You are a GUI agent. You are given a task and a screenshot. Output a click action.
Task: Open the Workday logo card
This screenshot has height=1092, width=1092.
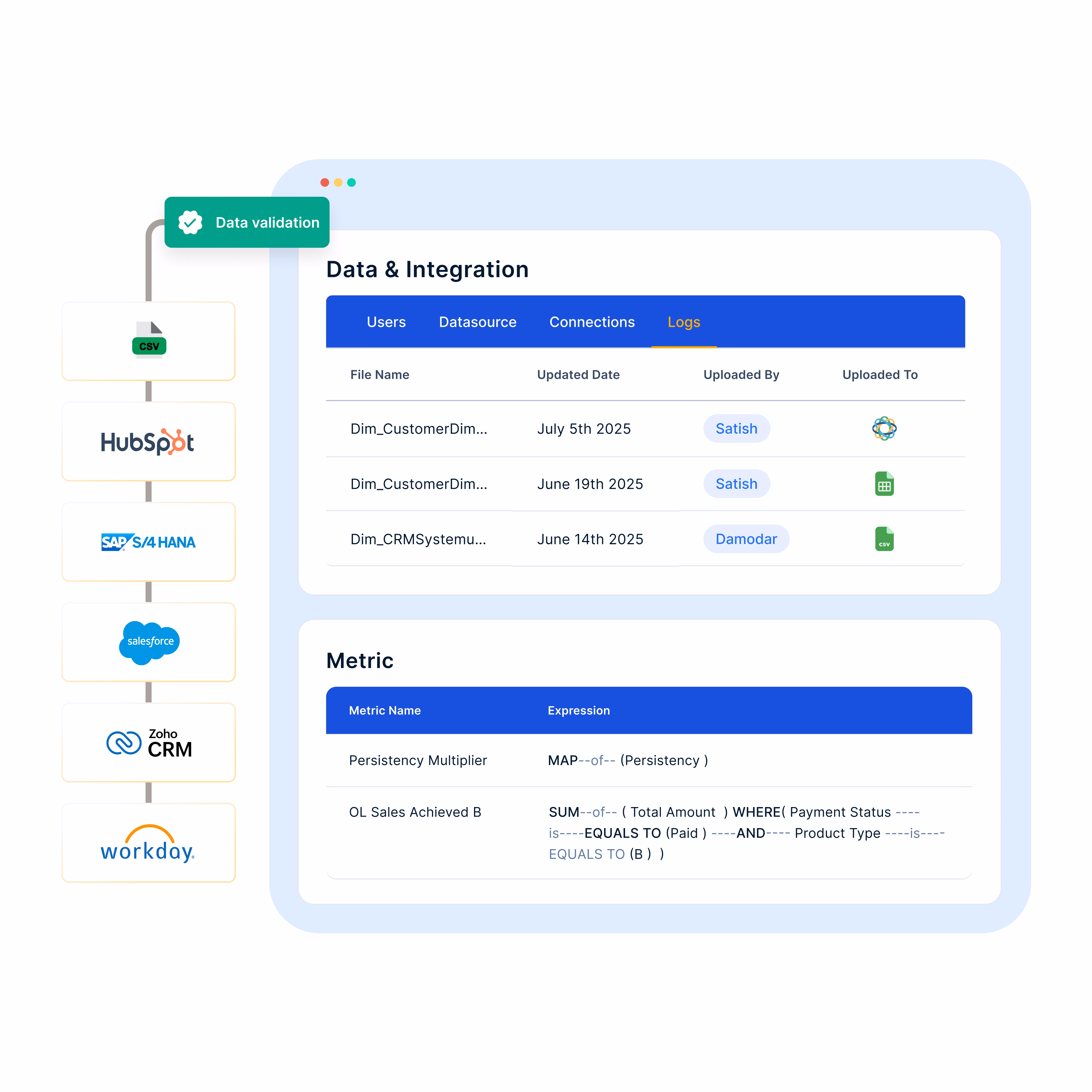[x=149, y=843]
